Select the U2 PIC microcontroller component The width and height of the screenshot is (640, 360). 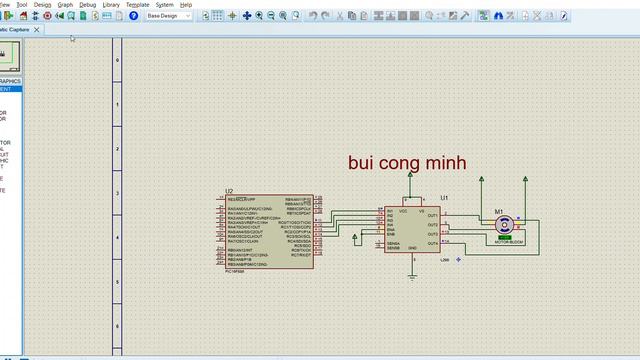pyautogui.click(x=269, y=231)
